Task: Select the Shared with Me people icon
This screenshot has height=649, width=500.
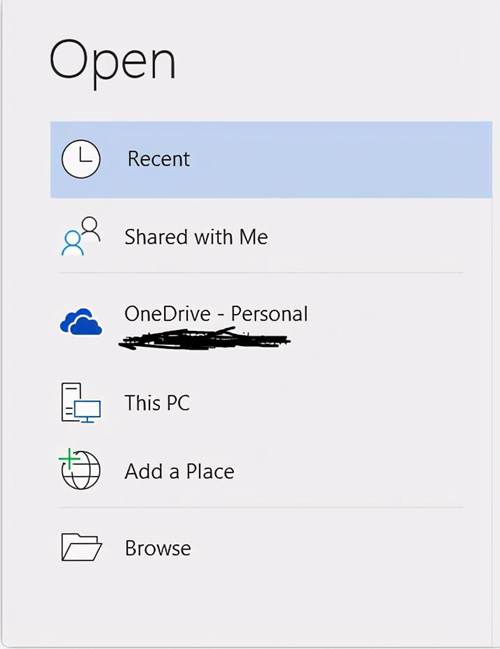Action: click(81, 236)
